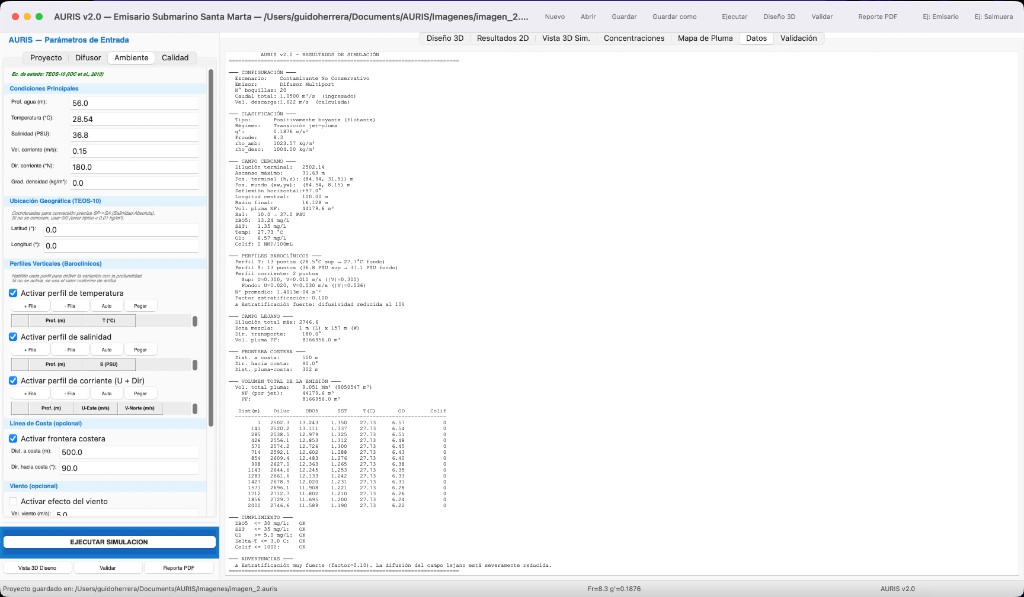Click the Dir. hacia costa input field
The height and width of the screenshot is (597, 1024).
(129, 468)
